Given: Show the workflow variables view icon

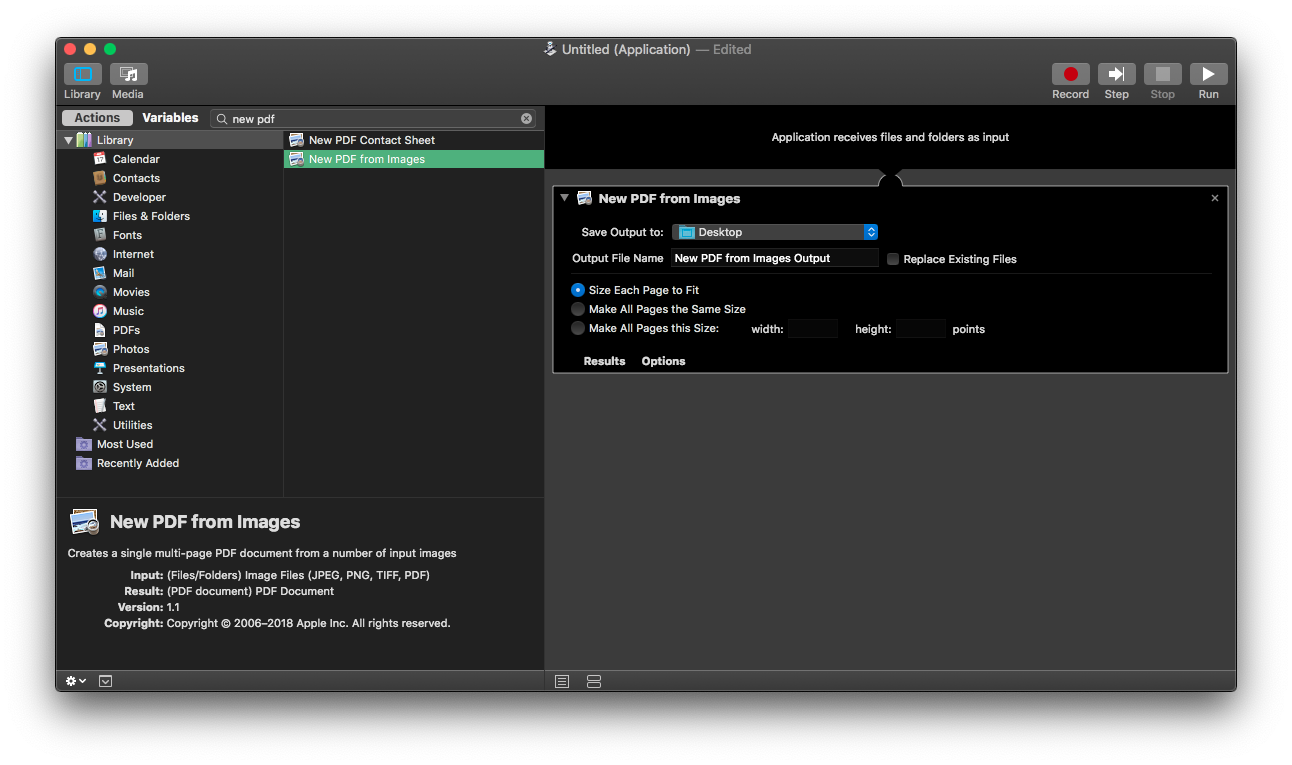Looking at the screenshot, I should click(594, 681).
